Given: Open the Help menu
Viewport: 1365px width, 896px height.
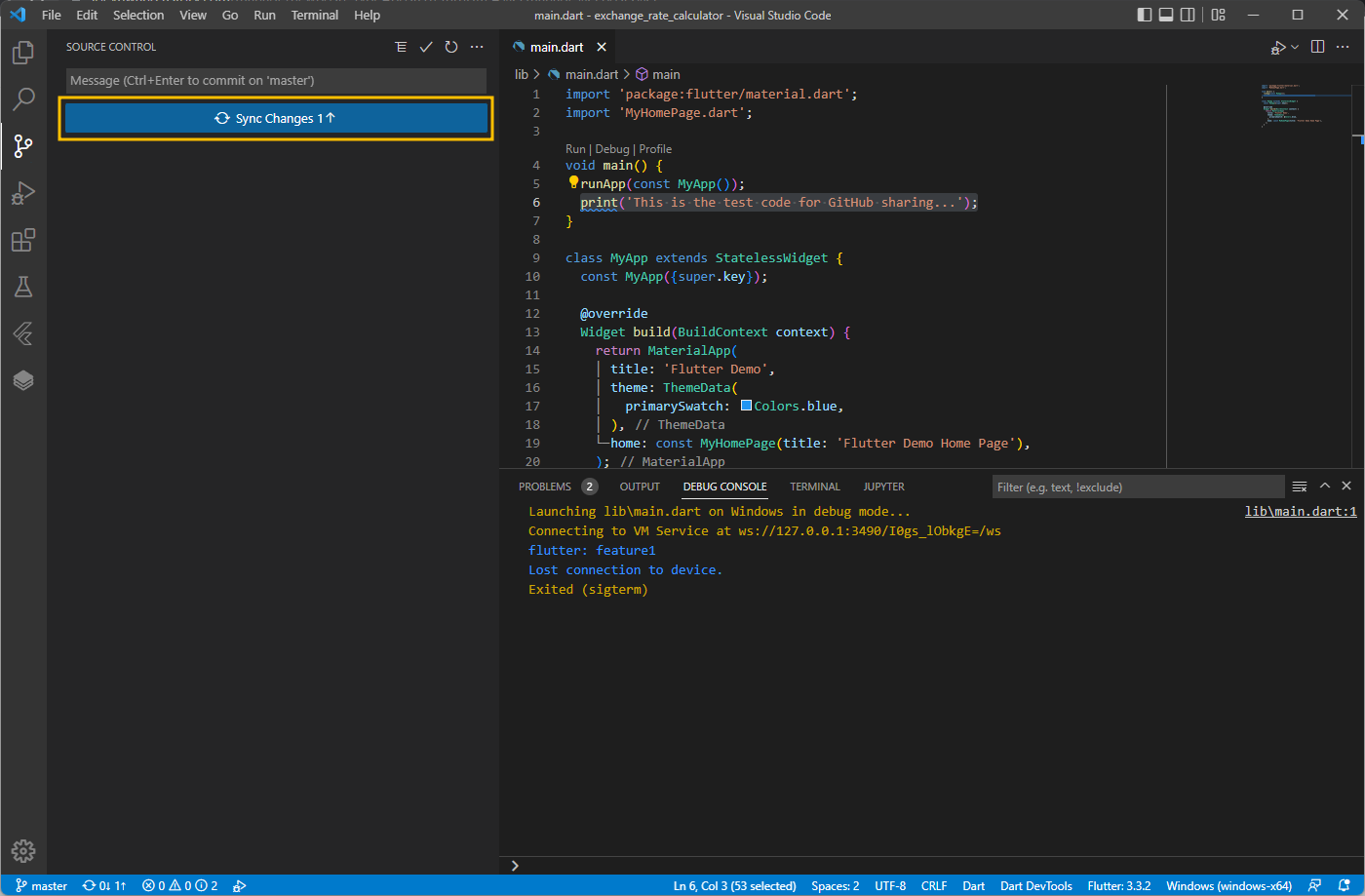Looking at the screenshot, I should 368,15.
